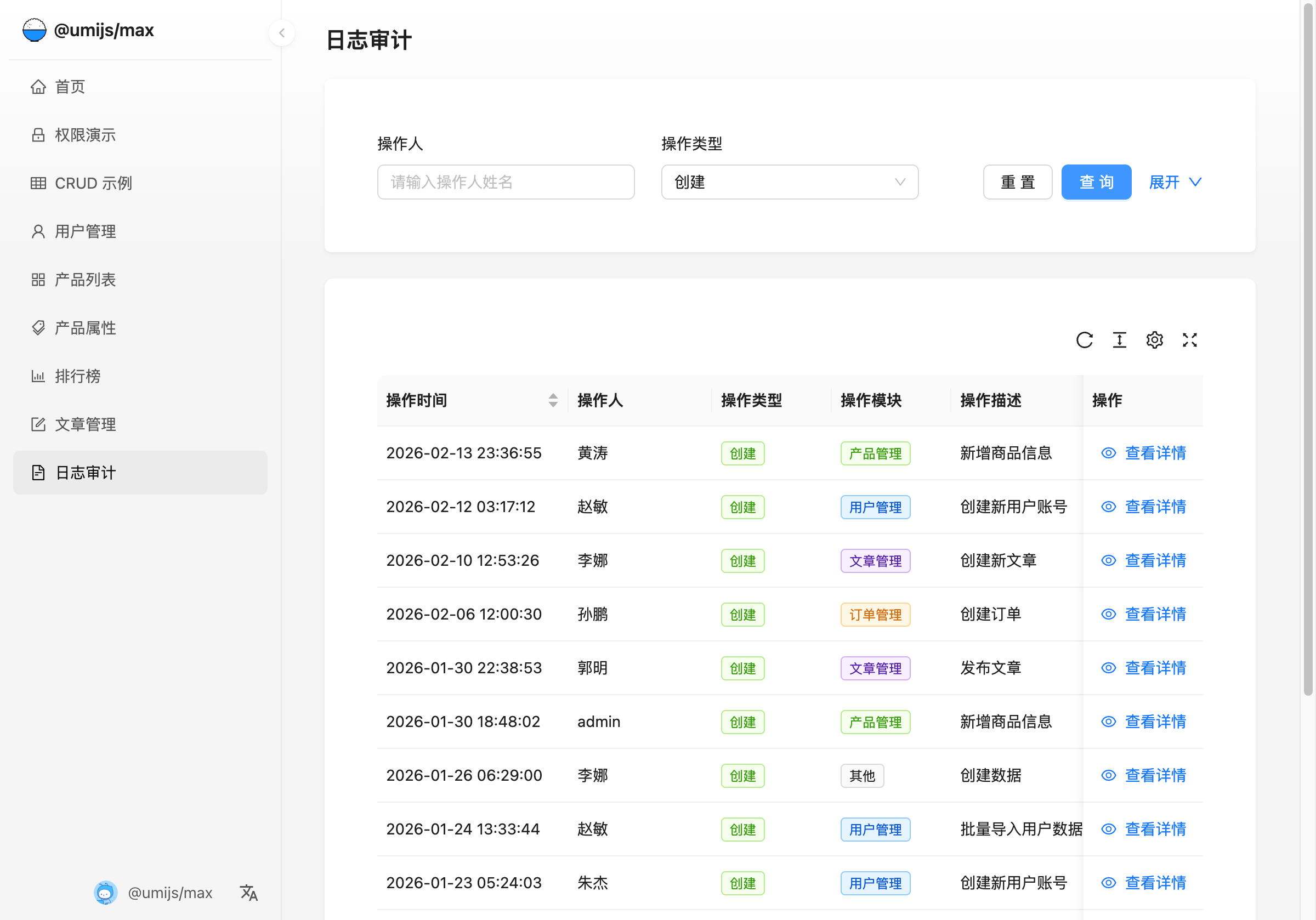Click the language switch icon
This screenshot has height=920, width=1316.
click(x=248, y=892)
